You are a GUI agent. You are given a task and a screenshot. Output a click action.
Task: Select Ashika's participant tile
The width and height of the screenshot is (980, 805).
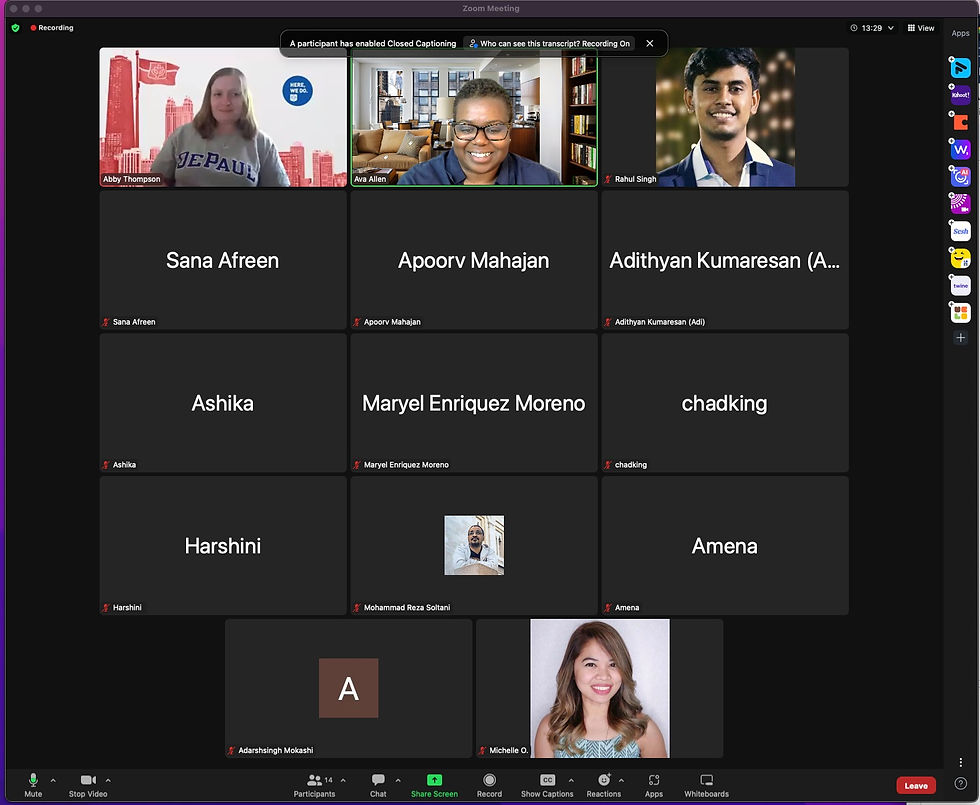[223, 403]
